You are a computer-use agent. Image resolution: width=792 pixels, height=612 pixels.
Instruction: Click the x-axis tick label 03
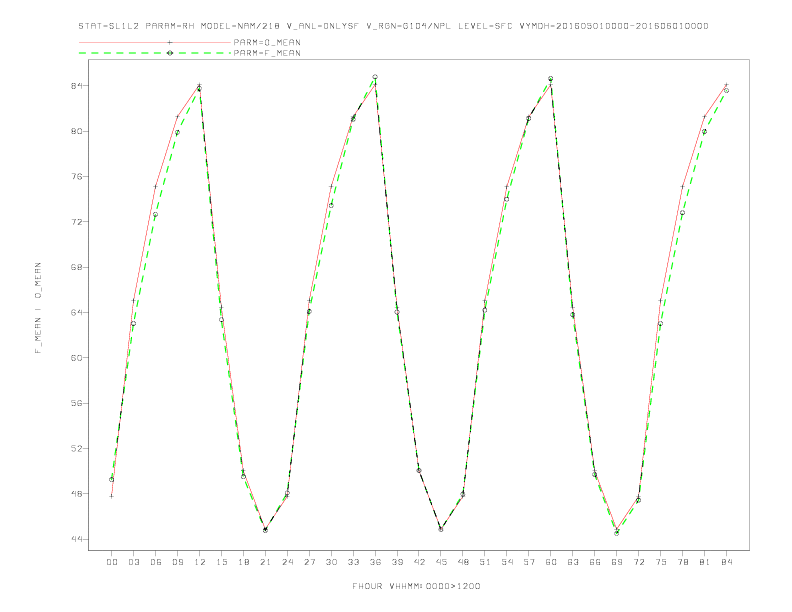coord(133,562)
